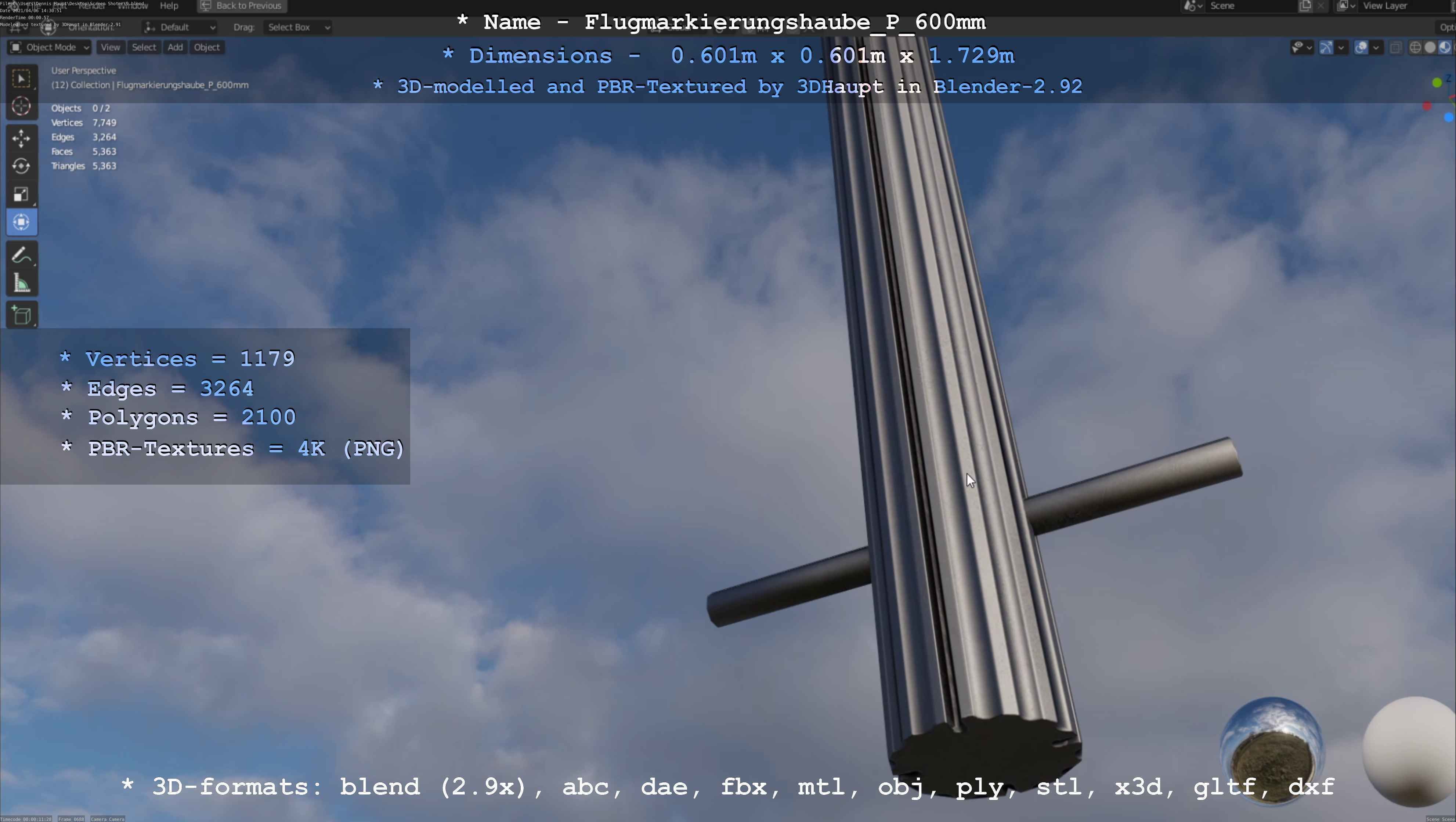Select the Annotate pencil tool
This screenshot has width=1456, height=822.
pos(21,256)
